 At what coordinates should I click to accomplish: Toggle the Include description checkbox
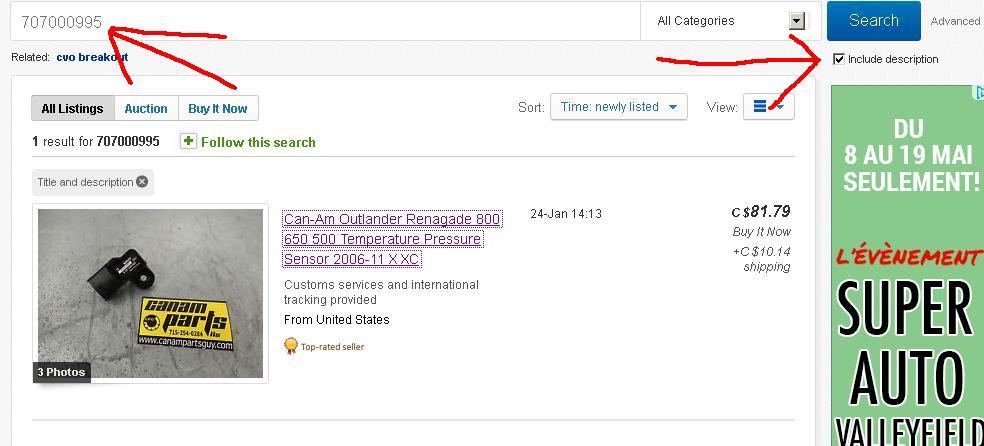click(x=839, y=59)
